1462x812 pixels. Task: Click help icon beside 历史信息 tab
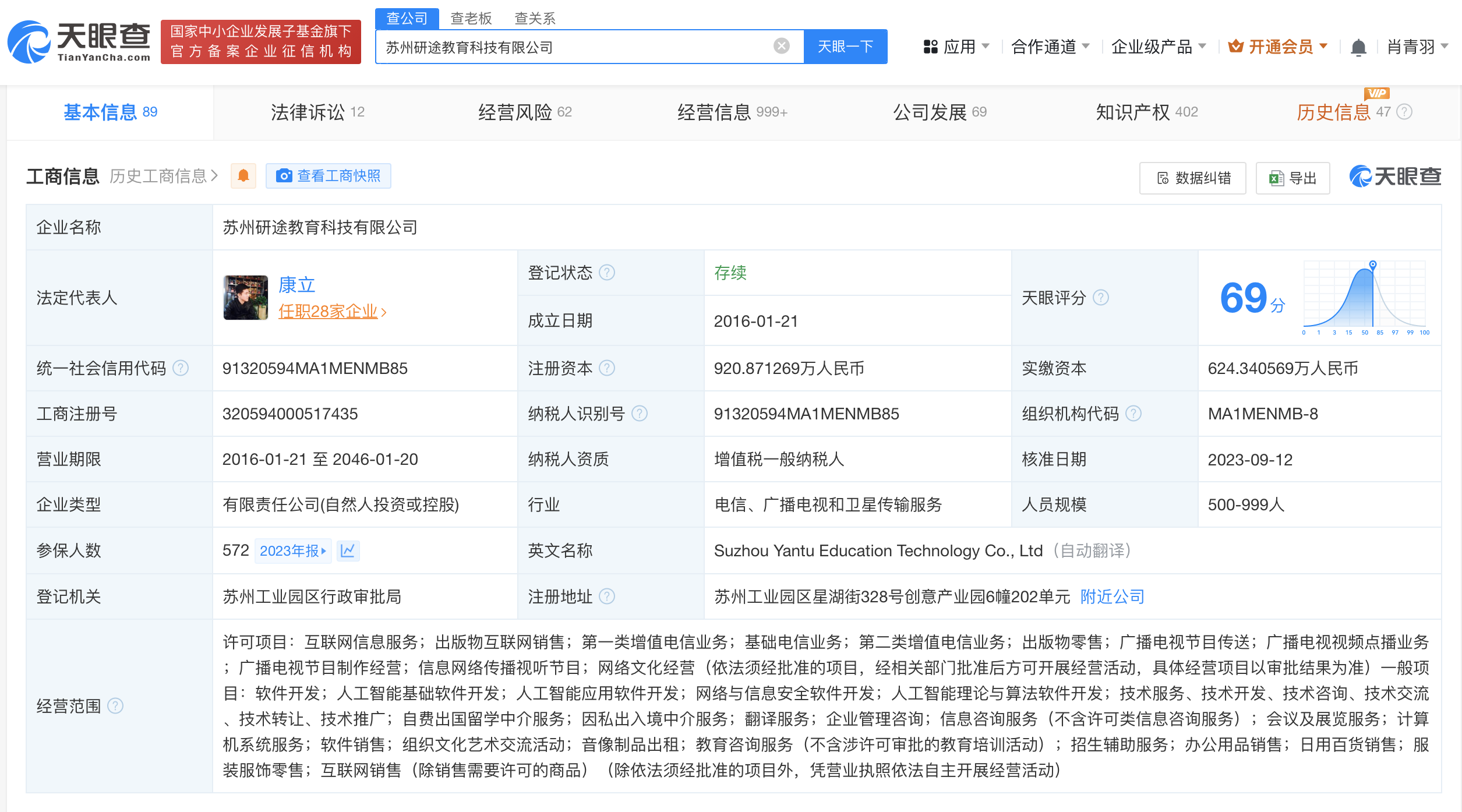1404,111
